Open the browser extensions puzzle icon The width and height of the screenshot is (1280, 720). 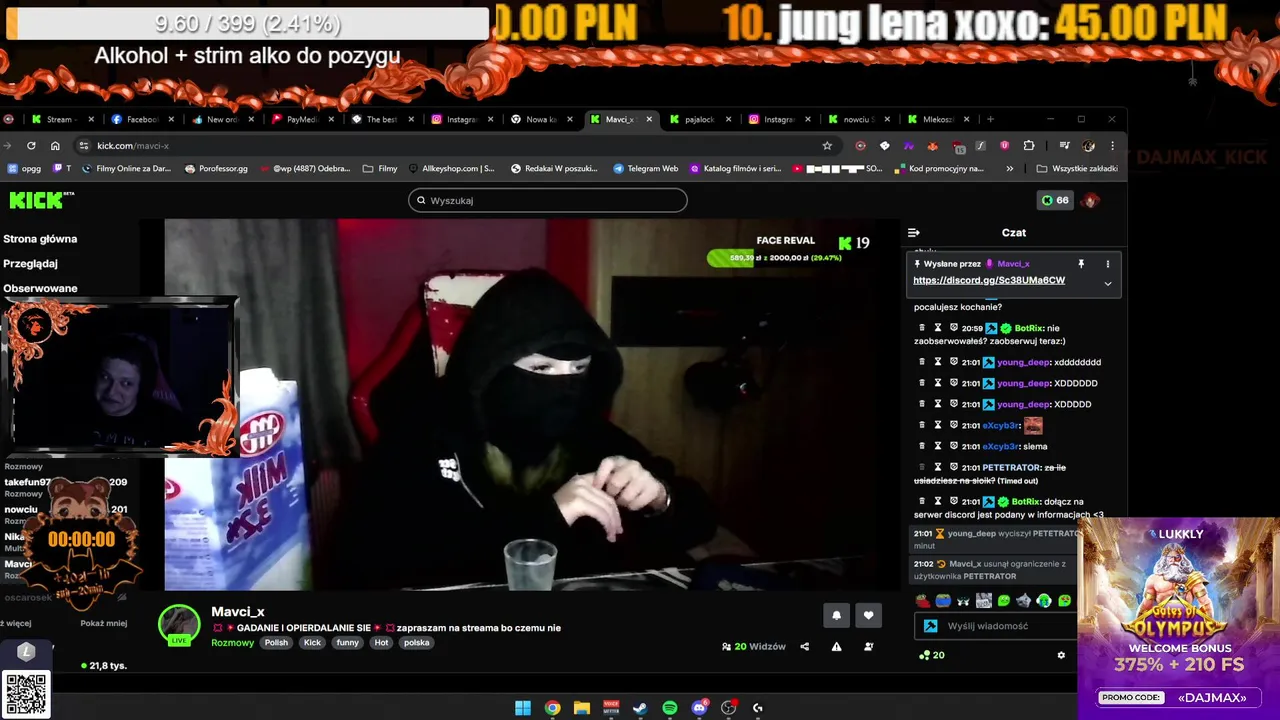click(1028, 146)
